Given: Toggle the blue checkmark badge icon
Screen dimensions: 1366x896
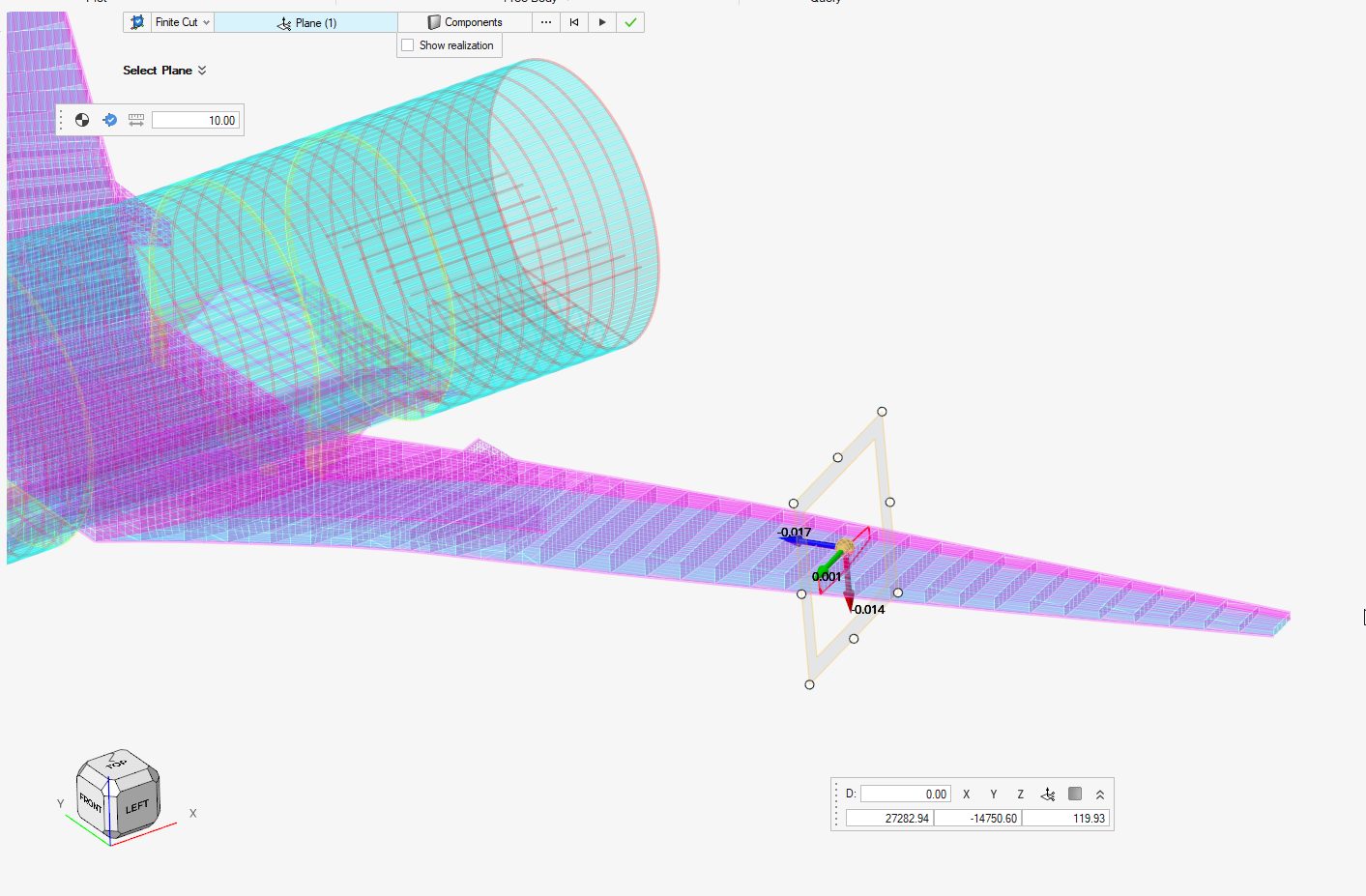Looking at the screenshot, I should click(109, 120).
